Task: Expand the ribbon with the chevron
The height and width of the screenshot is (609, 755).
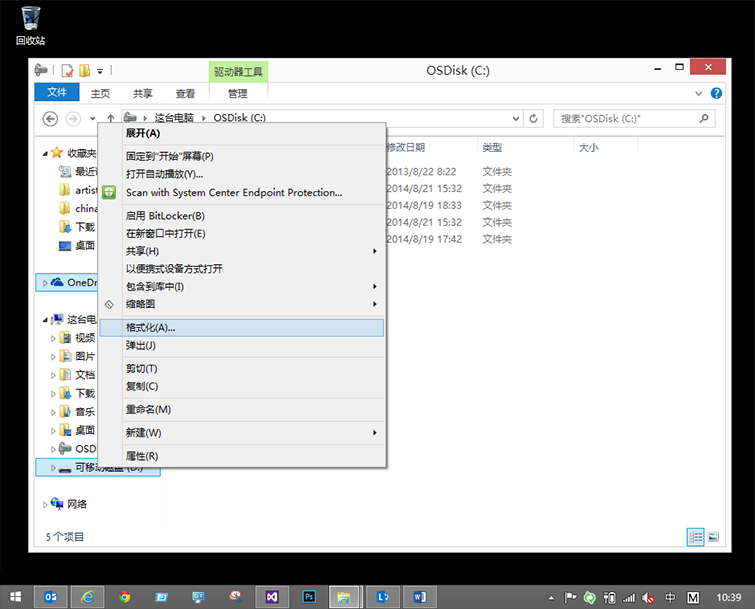Action: click(x=699, y=93)
